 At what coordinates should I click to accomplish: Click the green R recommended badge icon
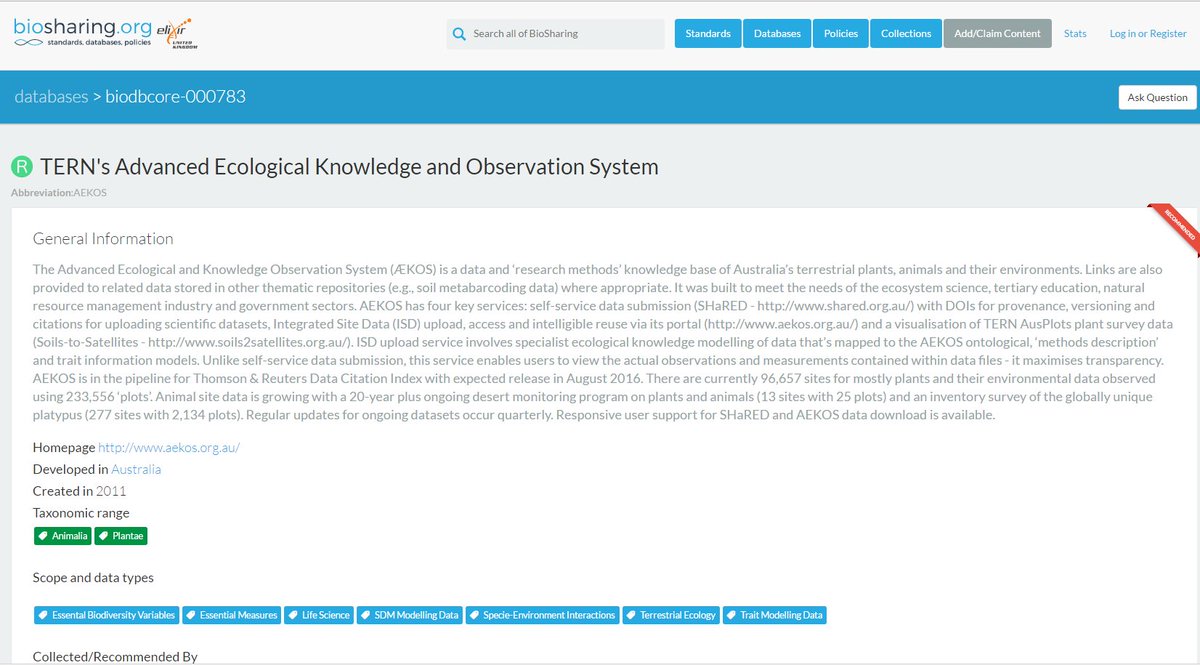click(x=22, y=167)
